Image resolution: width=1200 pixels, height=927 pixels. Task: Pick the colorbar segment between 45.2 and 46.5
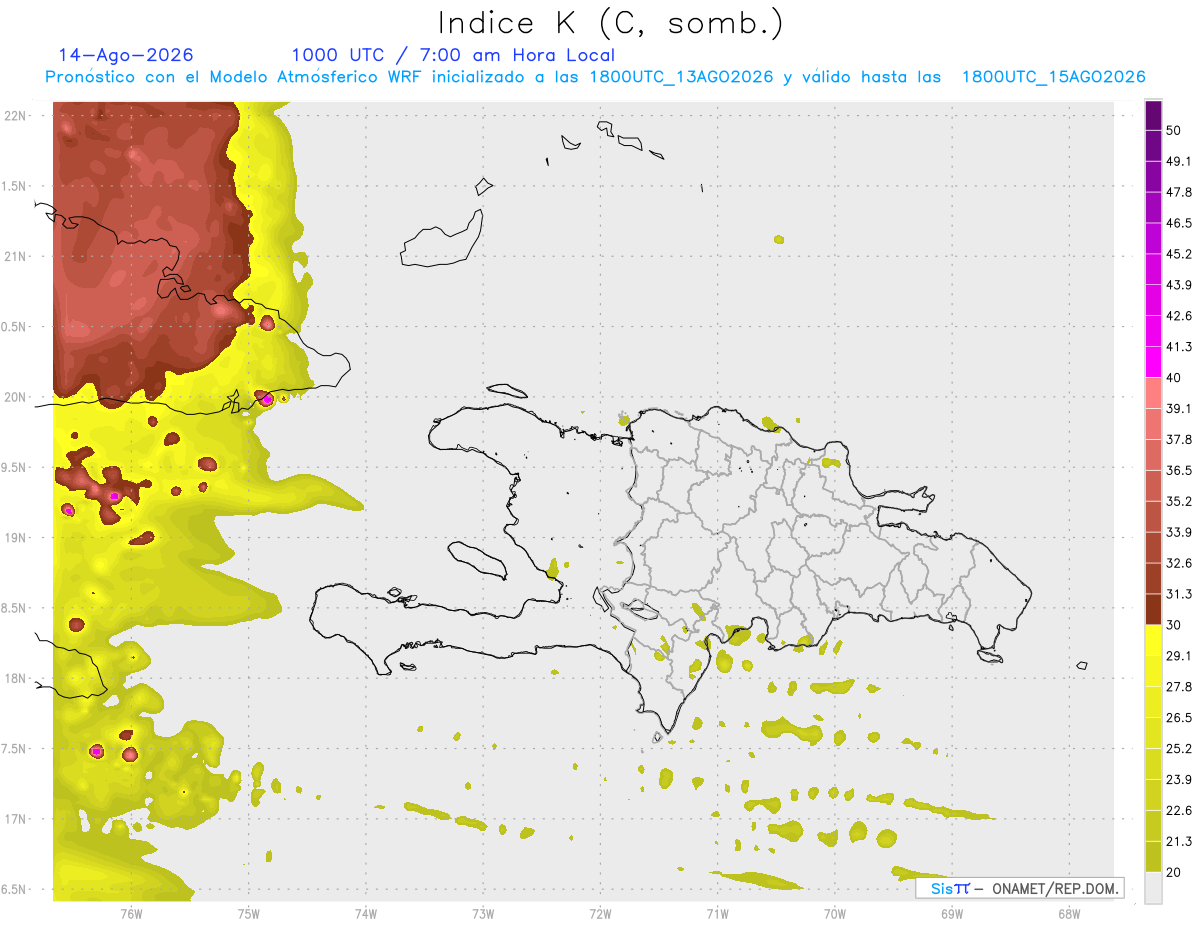pos(1153,239)
